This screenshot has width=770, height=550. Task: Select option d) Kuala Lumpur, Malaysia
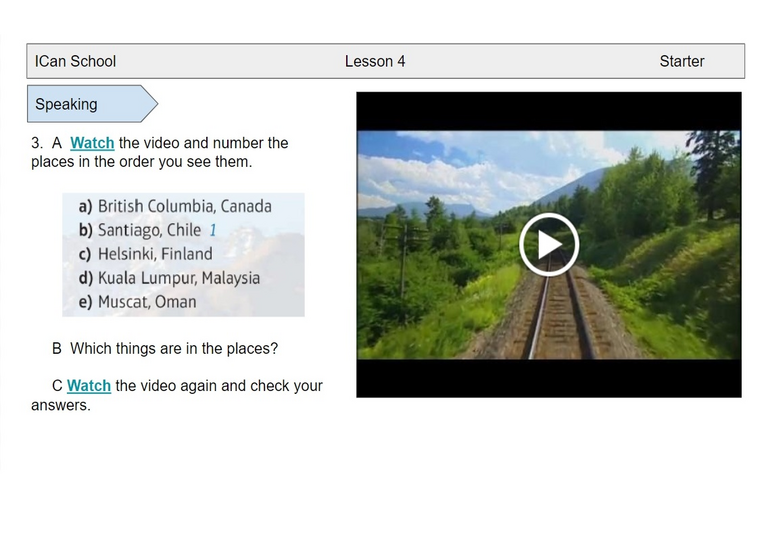(x=169, y=278)
